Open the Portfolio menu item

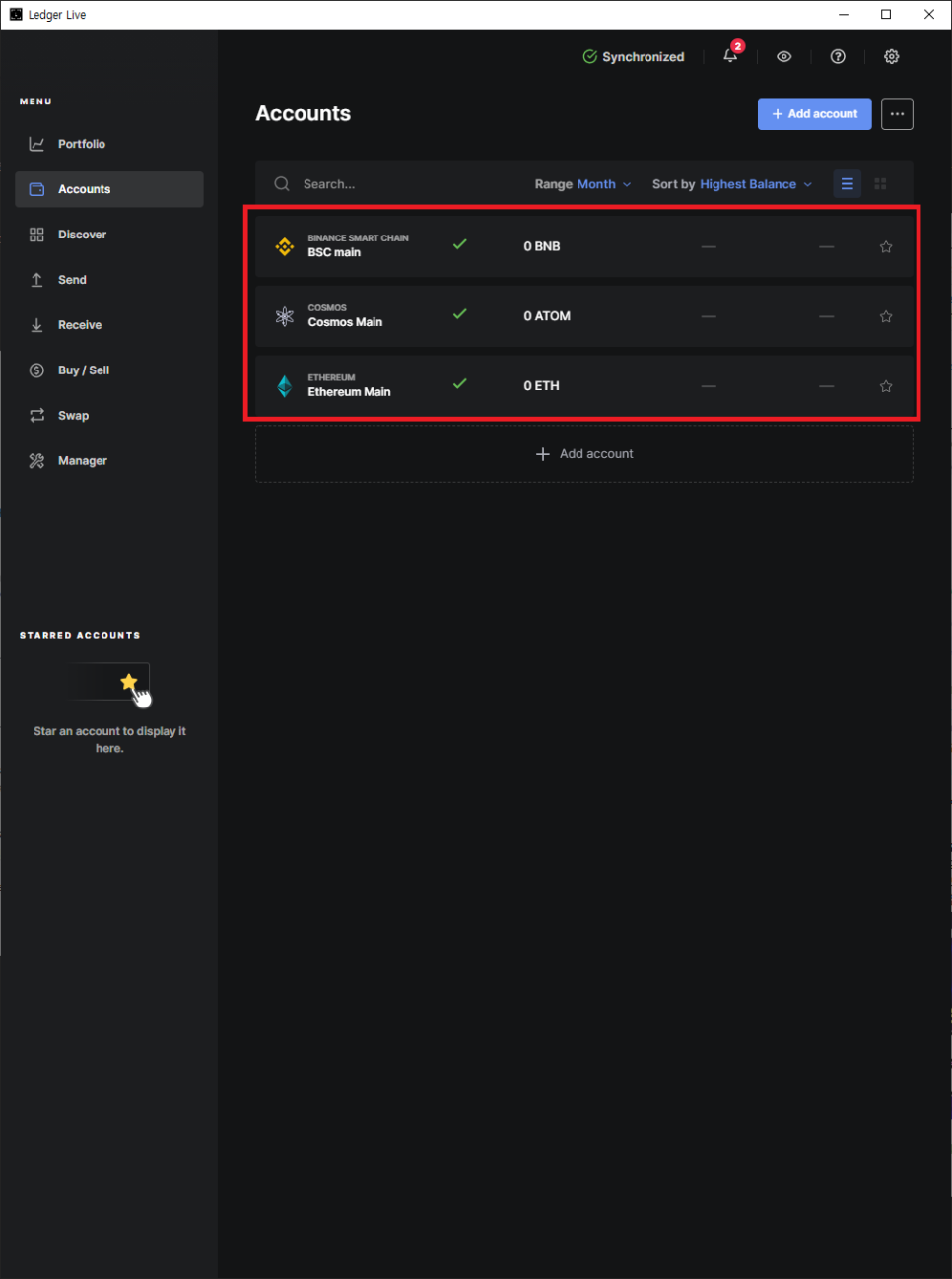109,144
